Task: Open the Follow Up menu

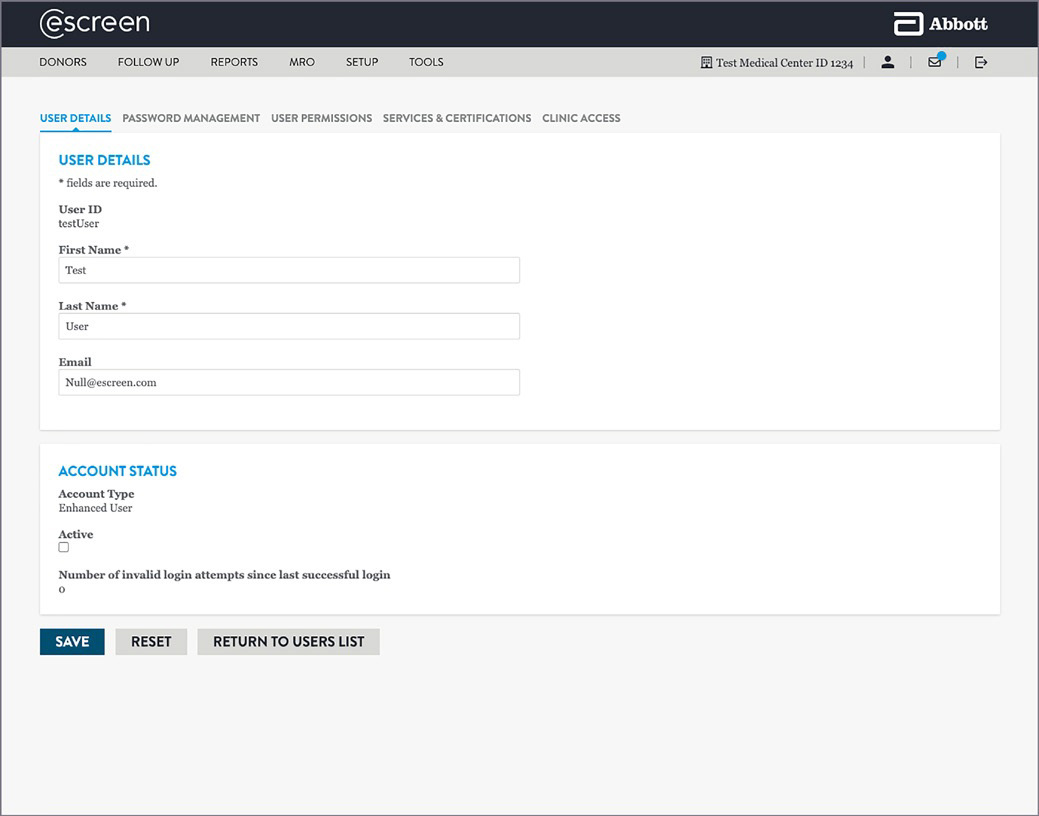Action: click(x=148, y=62)
